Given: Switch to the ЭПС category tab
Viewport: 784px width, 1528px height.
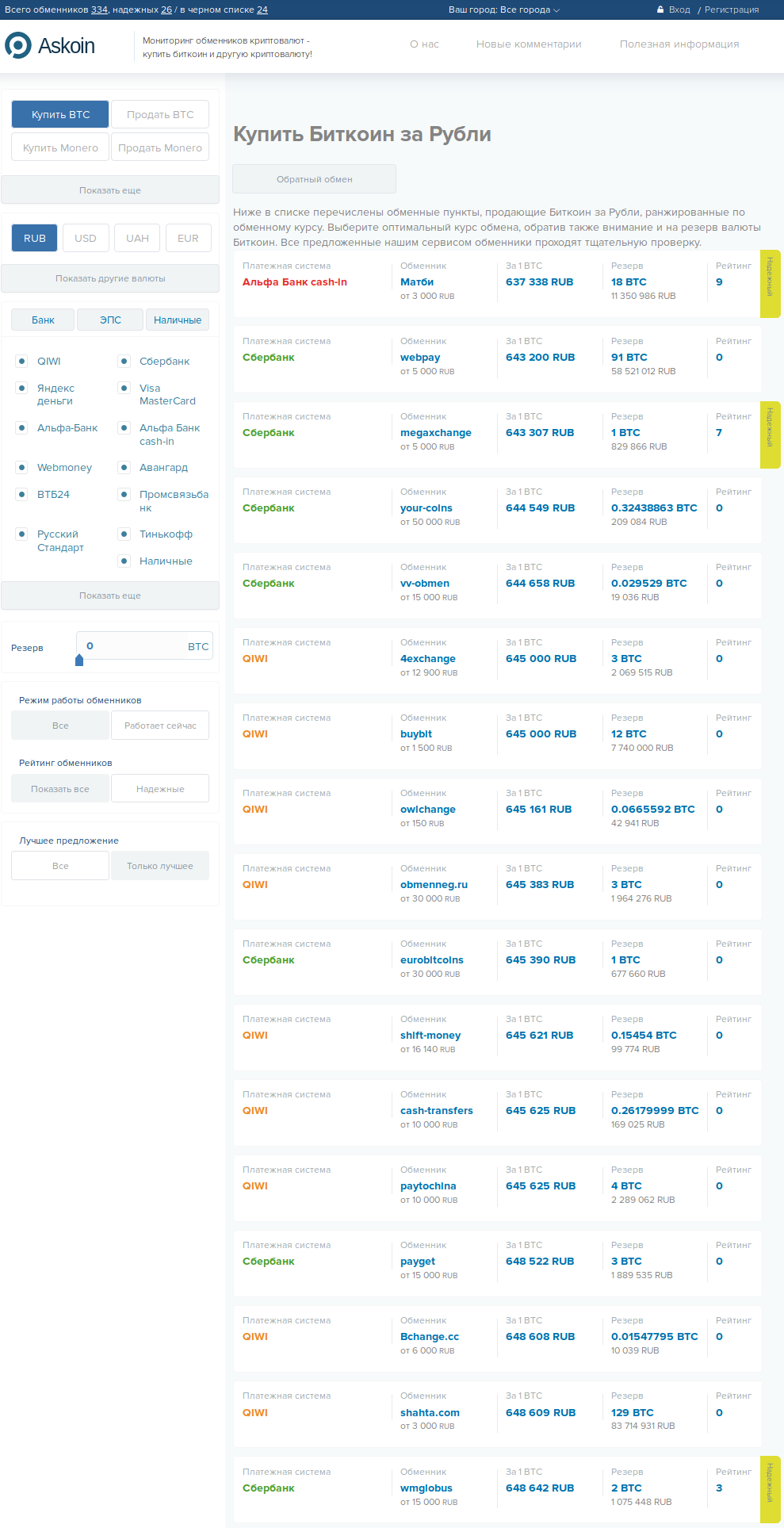Looking at the screenshot, I should tap(110, 320).
